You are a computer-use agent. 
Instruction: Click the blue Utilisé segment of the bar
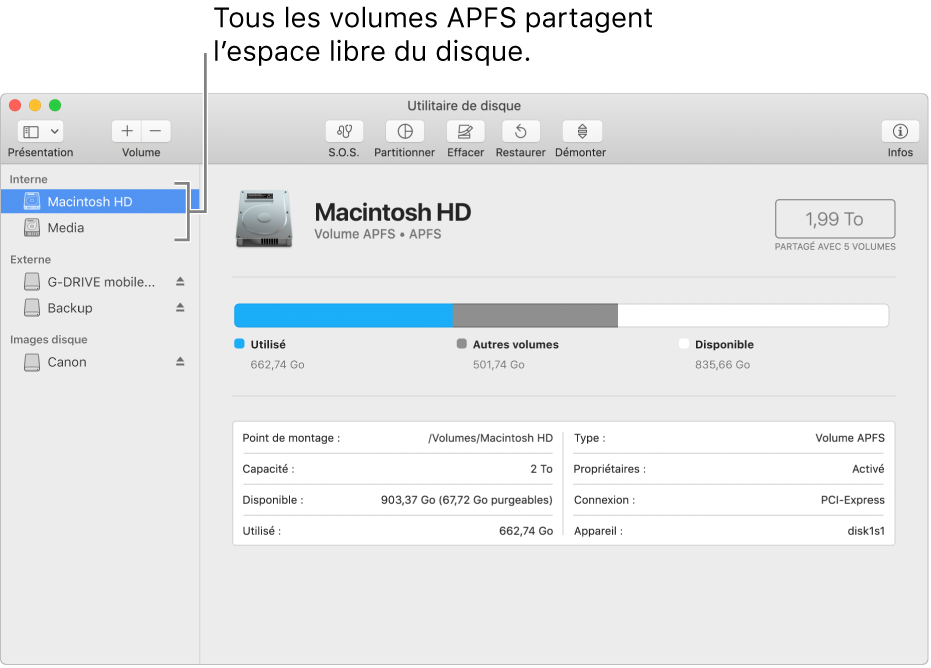(x=343, y=315)
